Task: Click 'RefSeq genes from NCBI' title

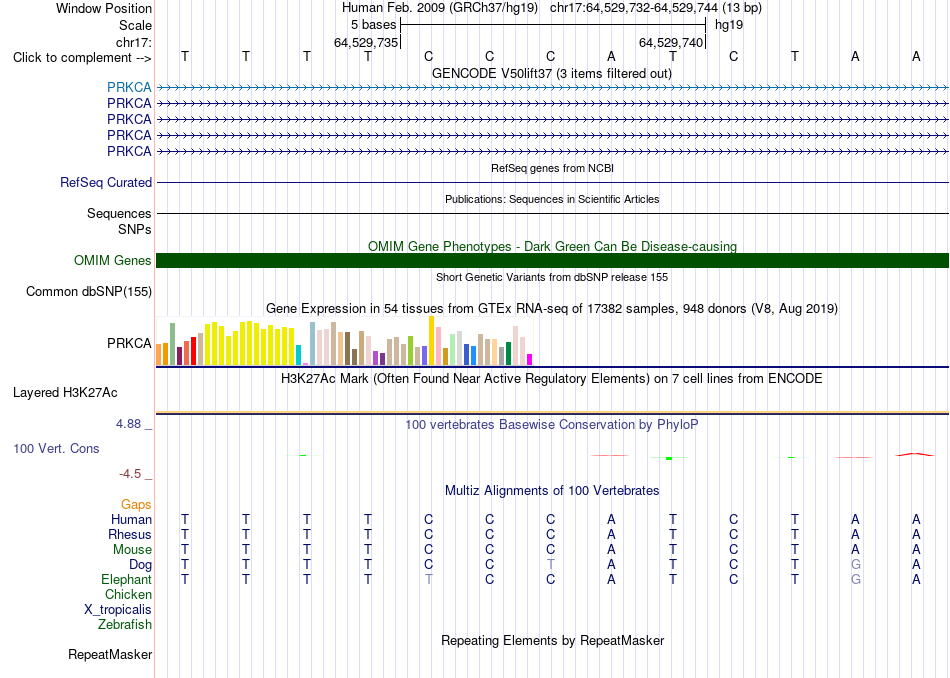Action: 553,168
